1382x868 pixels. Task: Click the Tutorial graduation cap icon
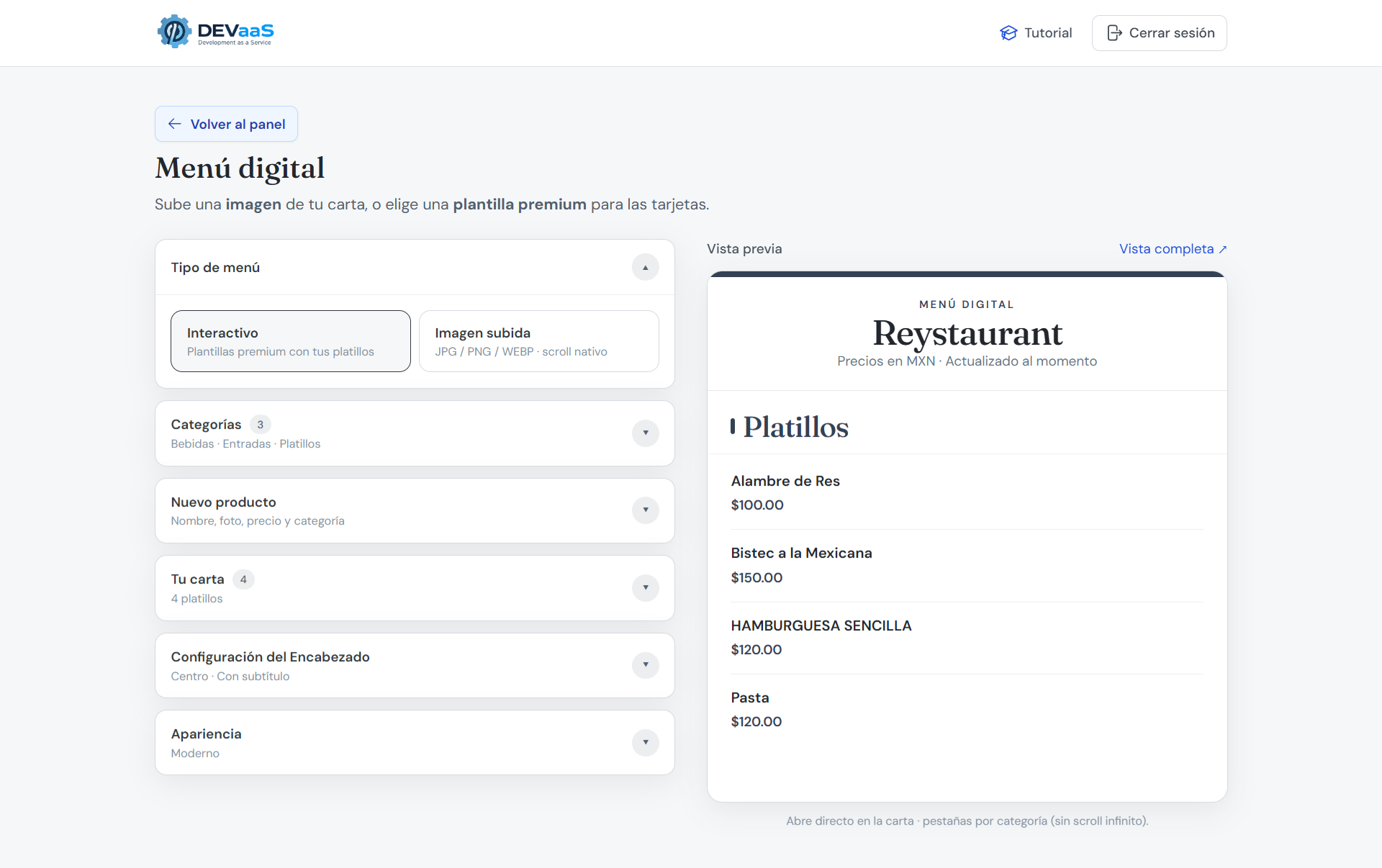coord(1008,33)
